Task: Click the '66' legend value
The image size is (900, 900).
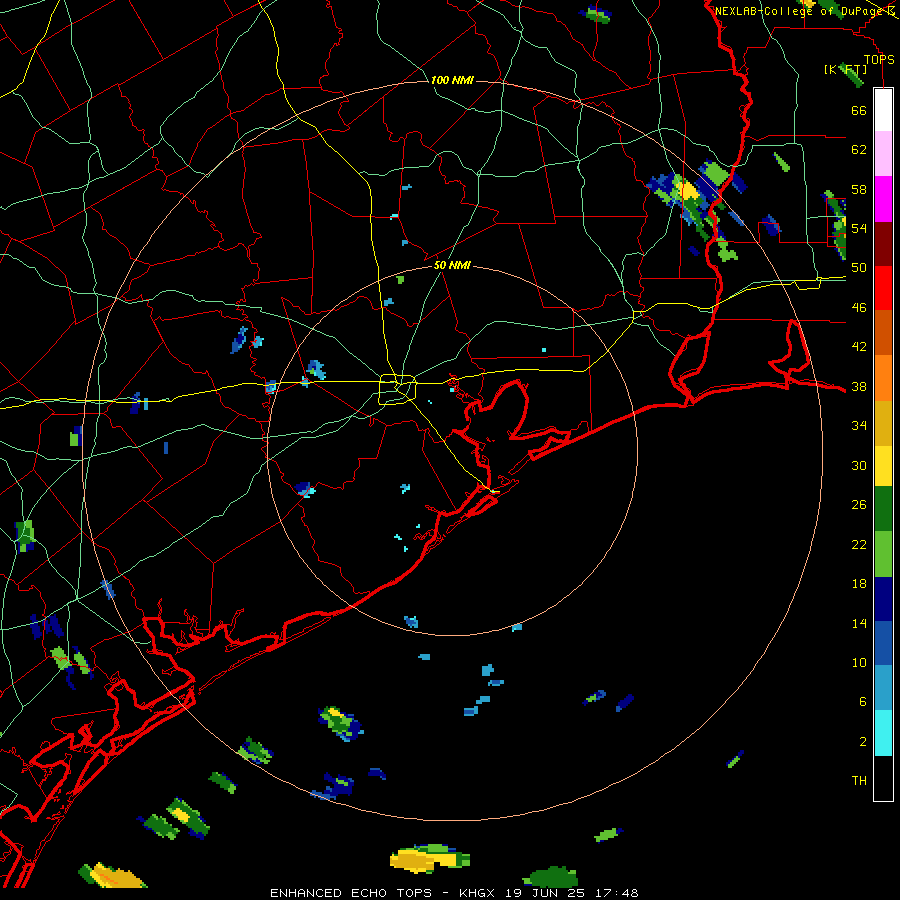Action: coord(859,110)
